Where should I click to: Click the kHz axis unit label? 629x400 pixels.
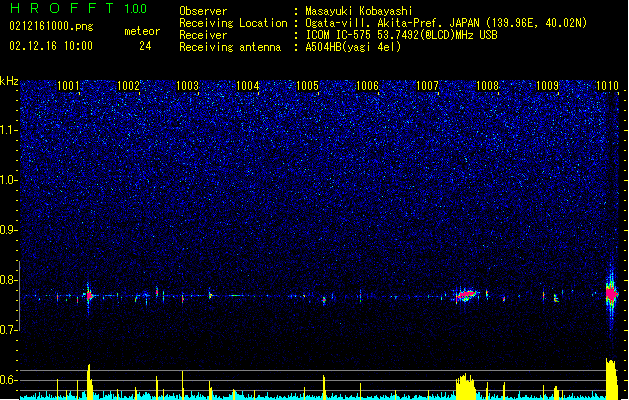click(x=9, y=81)
